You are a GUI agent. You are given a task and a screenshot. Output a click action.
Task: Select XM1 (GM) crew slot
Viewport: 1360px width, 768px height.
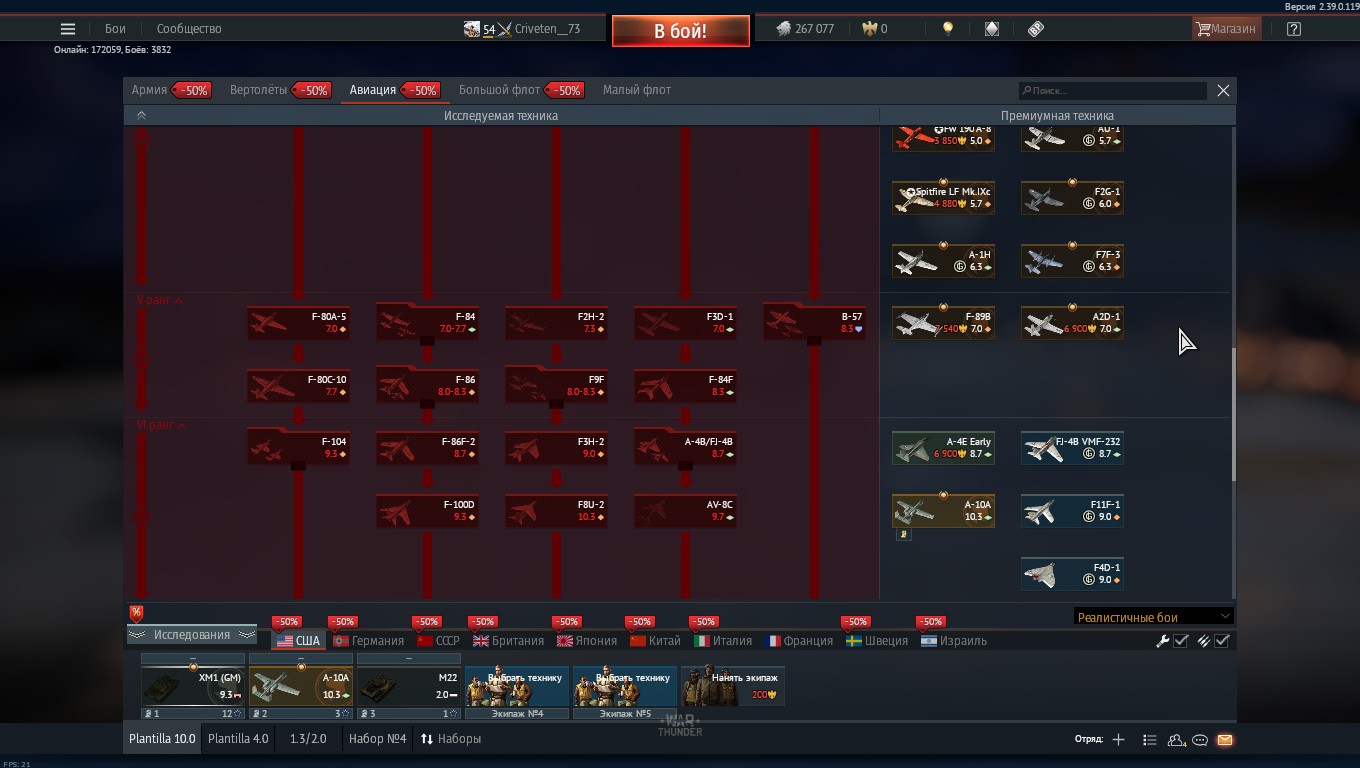[193, 686]
